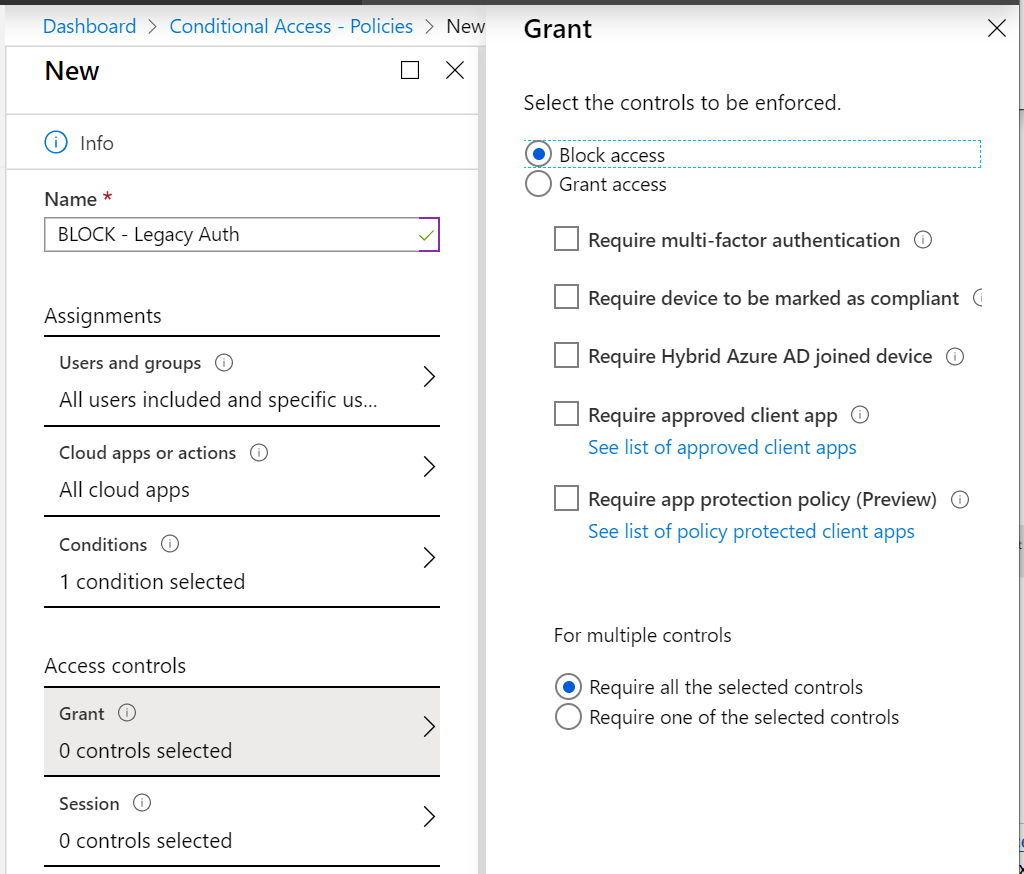This screenshot has height=874, width=1024.
Task: Open See list of policy protected client apps
Action: (x=751, y=532)
